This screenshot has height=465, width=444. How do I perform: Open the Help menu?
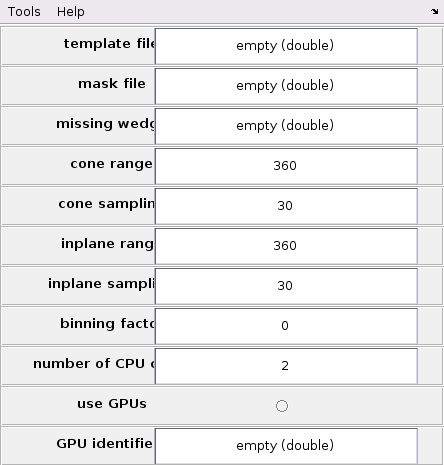tap(70, 12)
